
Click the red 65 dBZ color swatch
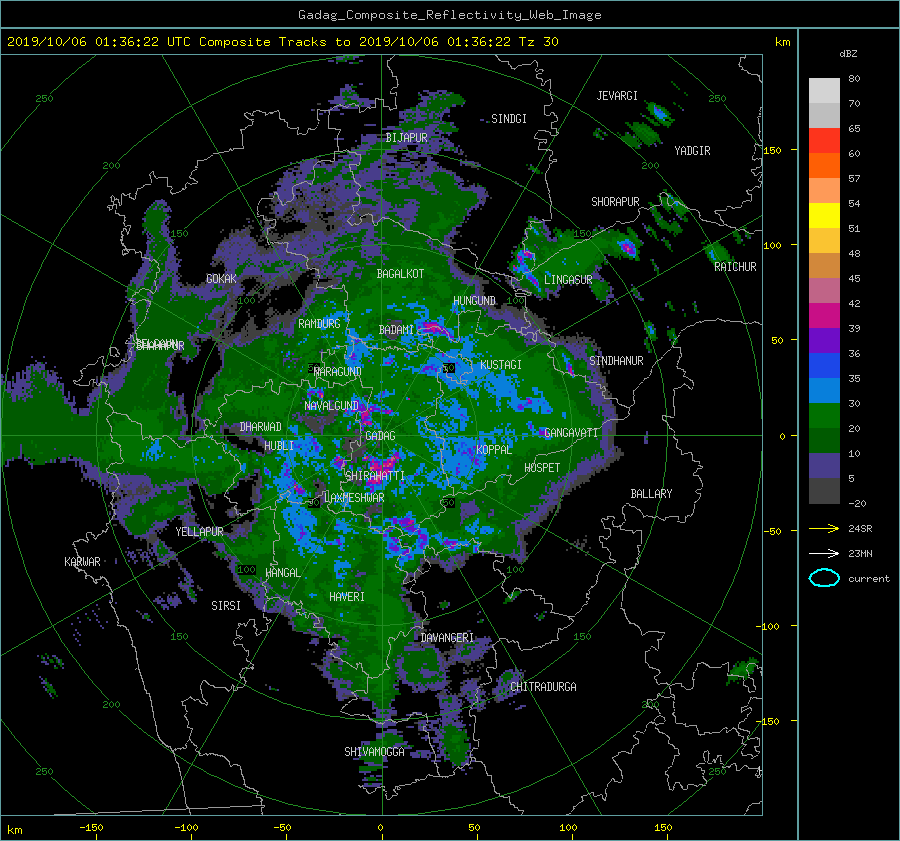click(824, 140)
